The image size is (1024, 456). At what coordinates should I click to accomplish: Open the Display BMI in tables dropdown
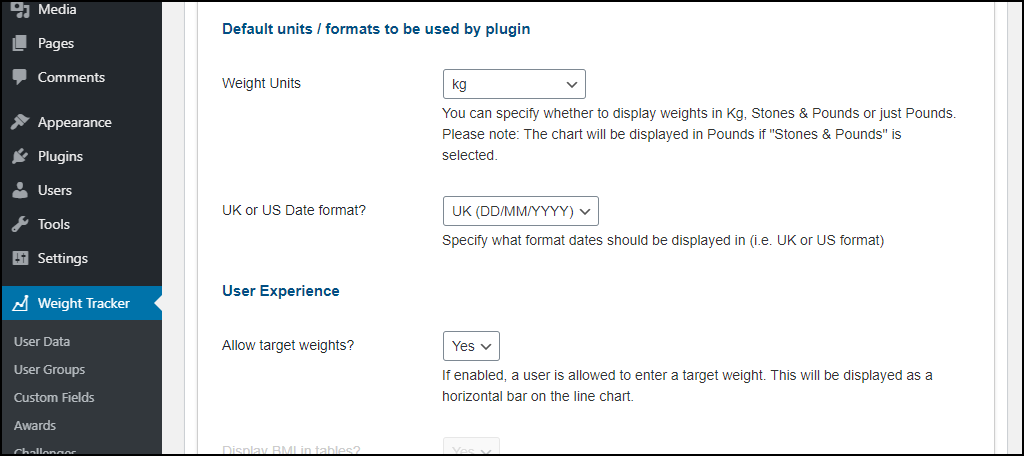tap(471, 448)
